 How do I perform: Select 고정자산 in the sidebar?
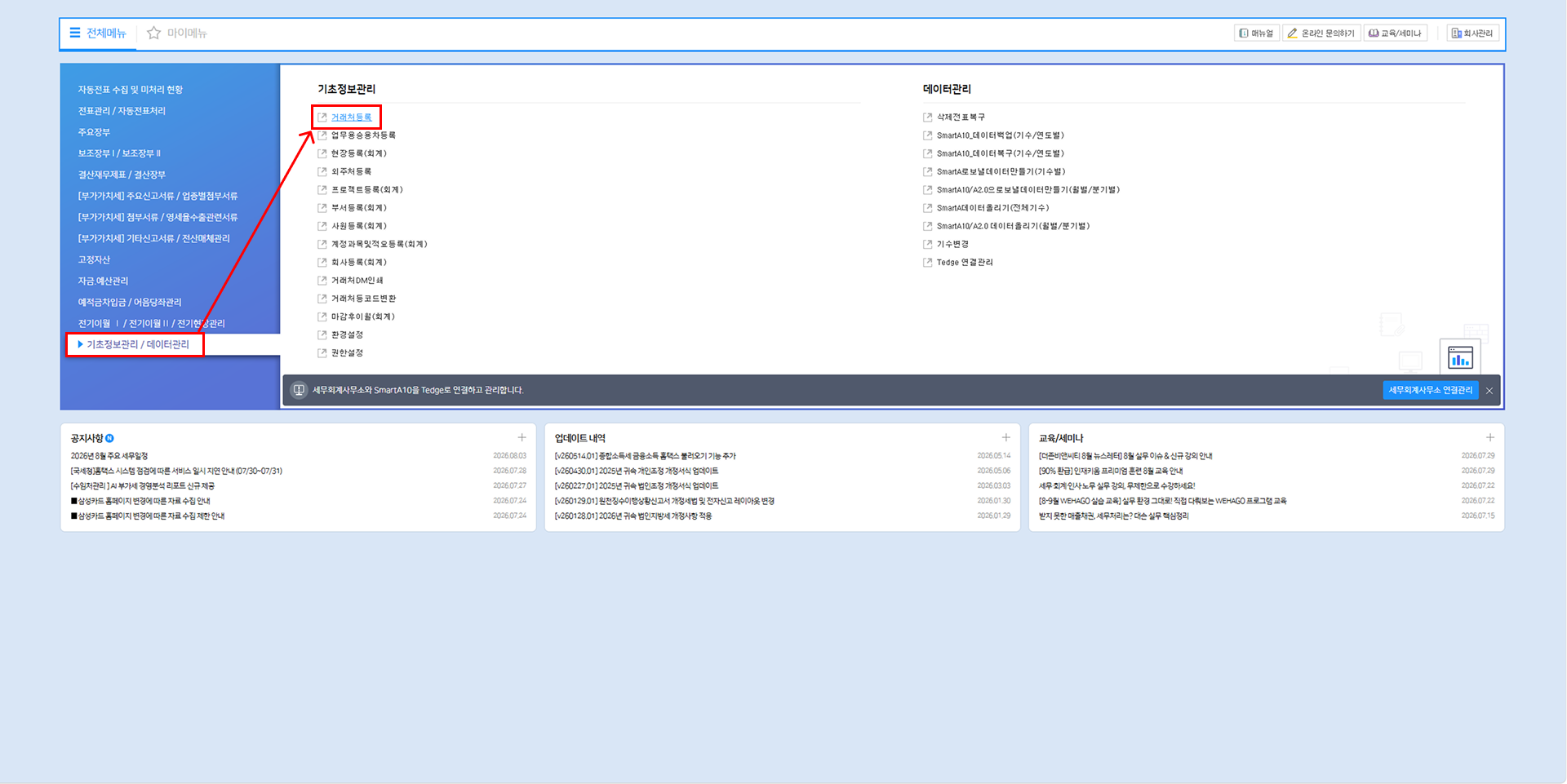click(94, 259)
